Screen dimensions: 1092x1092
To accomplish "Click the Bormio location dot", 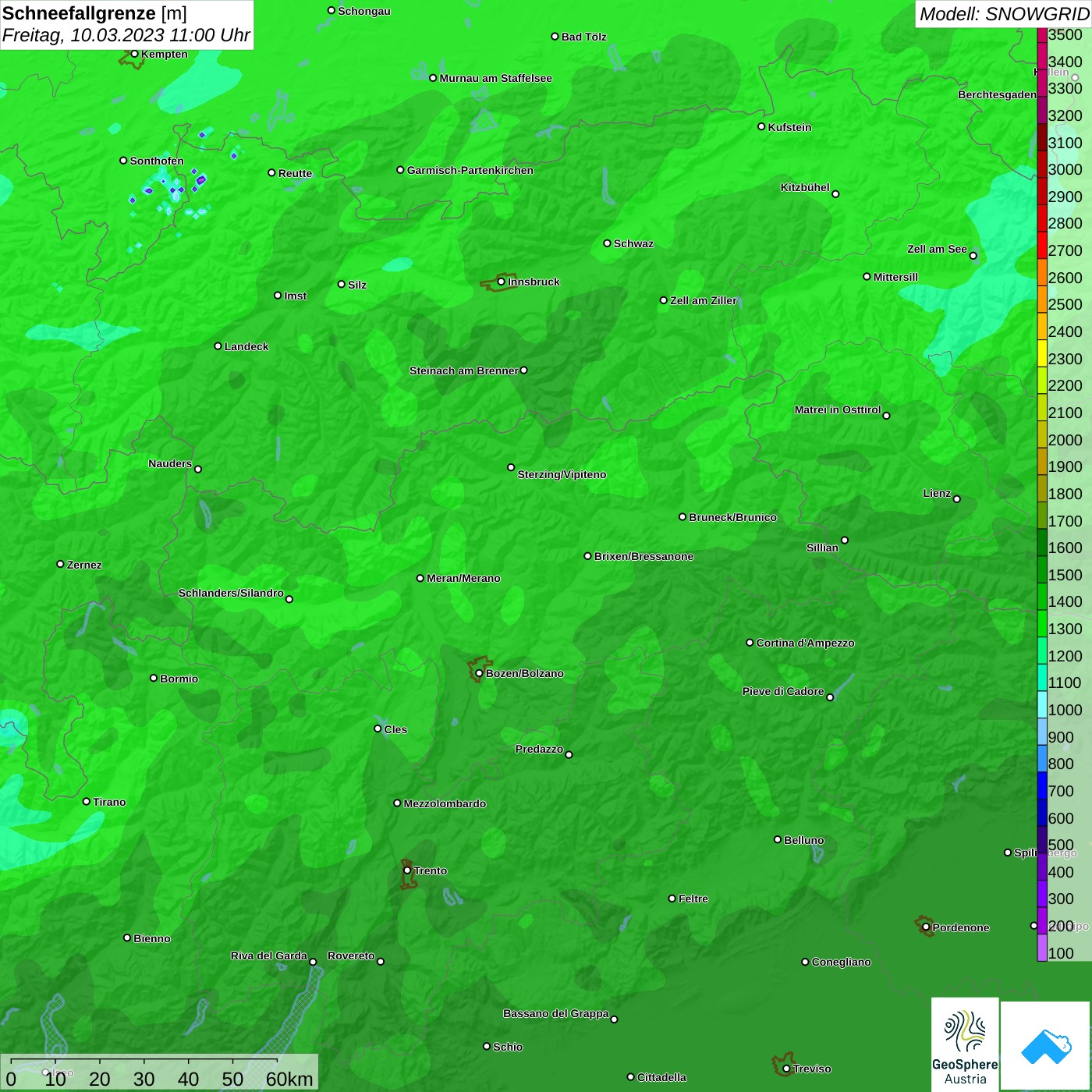I will click(154, 678).
